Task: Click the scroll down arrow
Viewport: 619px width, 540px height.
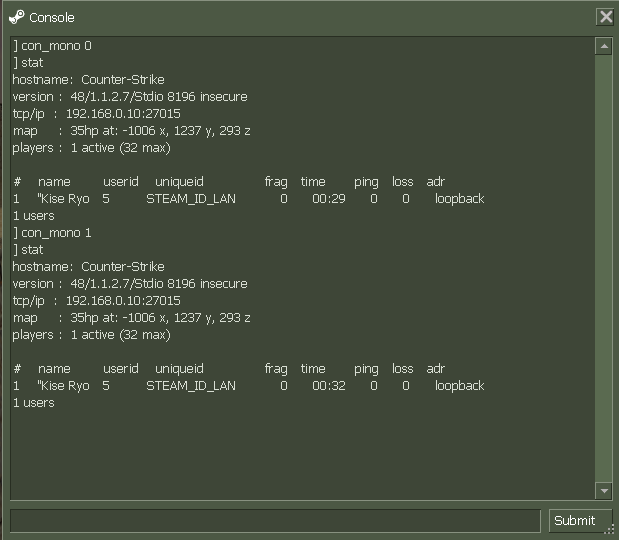Action: [x=604, y=491]
